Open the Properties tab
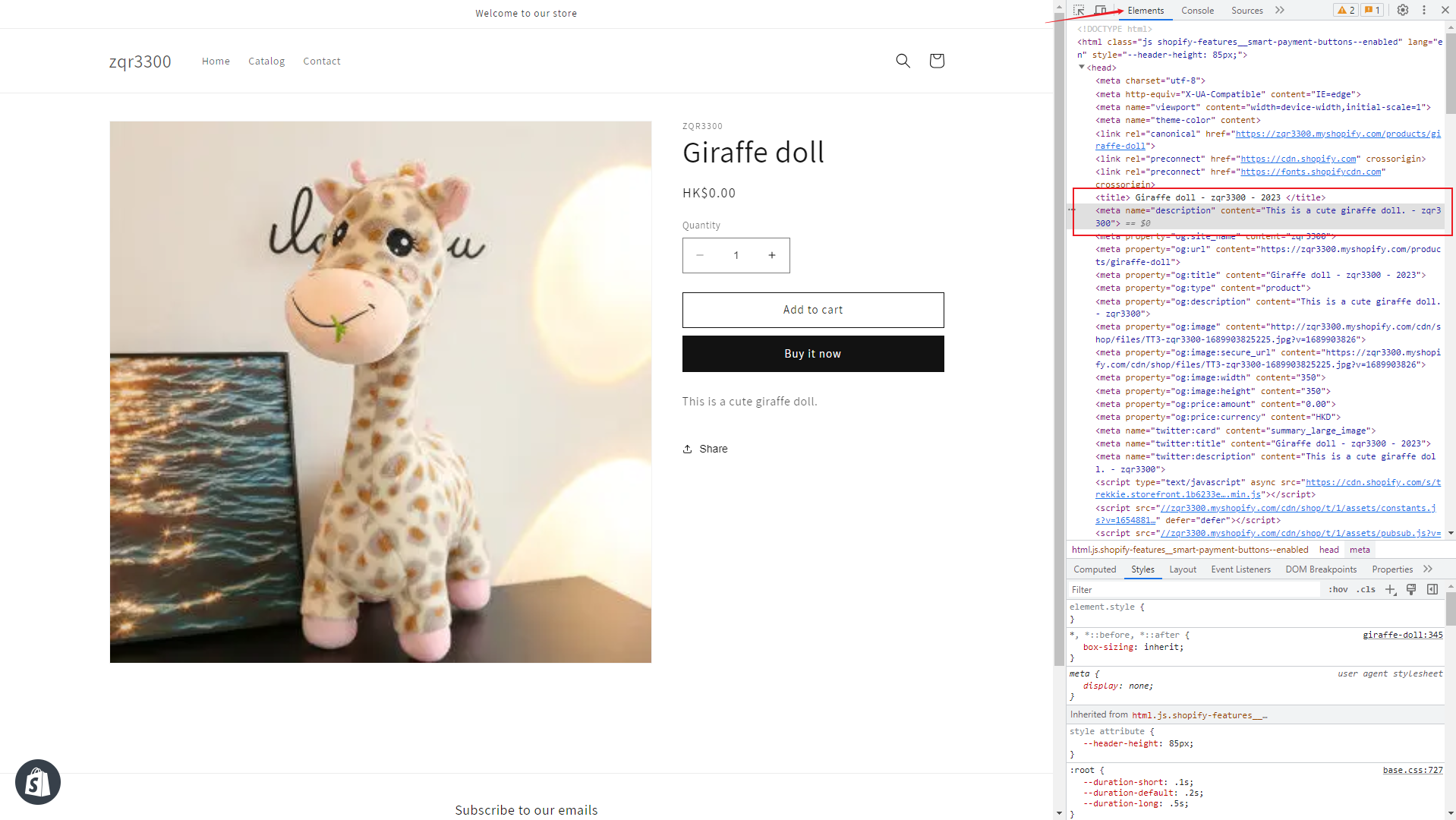 1392,569
